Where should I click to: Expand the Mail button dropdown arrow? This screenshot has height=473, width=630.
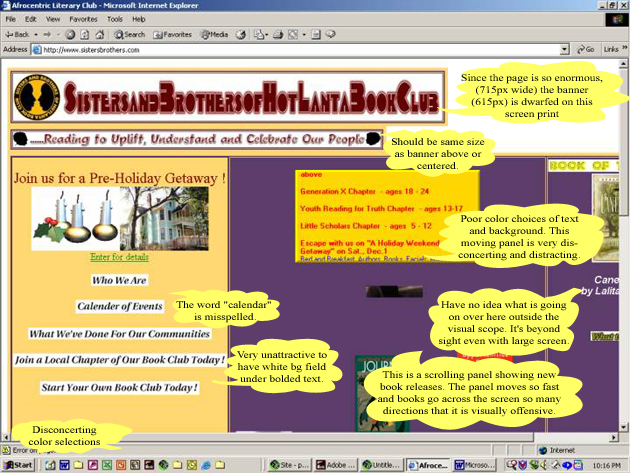click(x=267, y=35)
